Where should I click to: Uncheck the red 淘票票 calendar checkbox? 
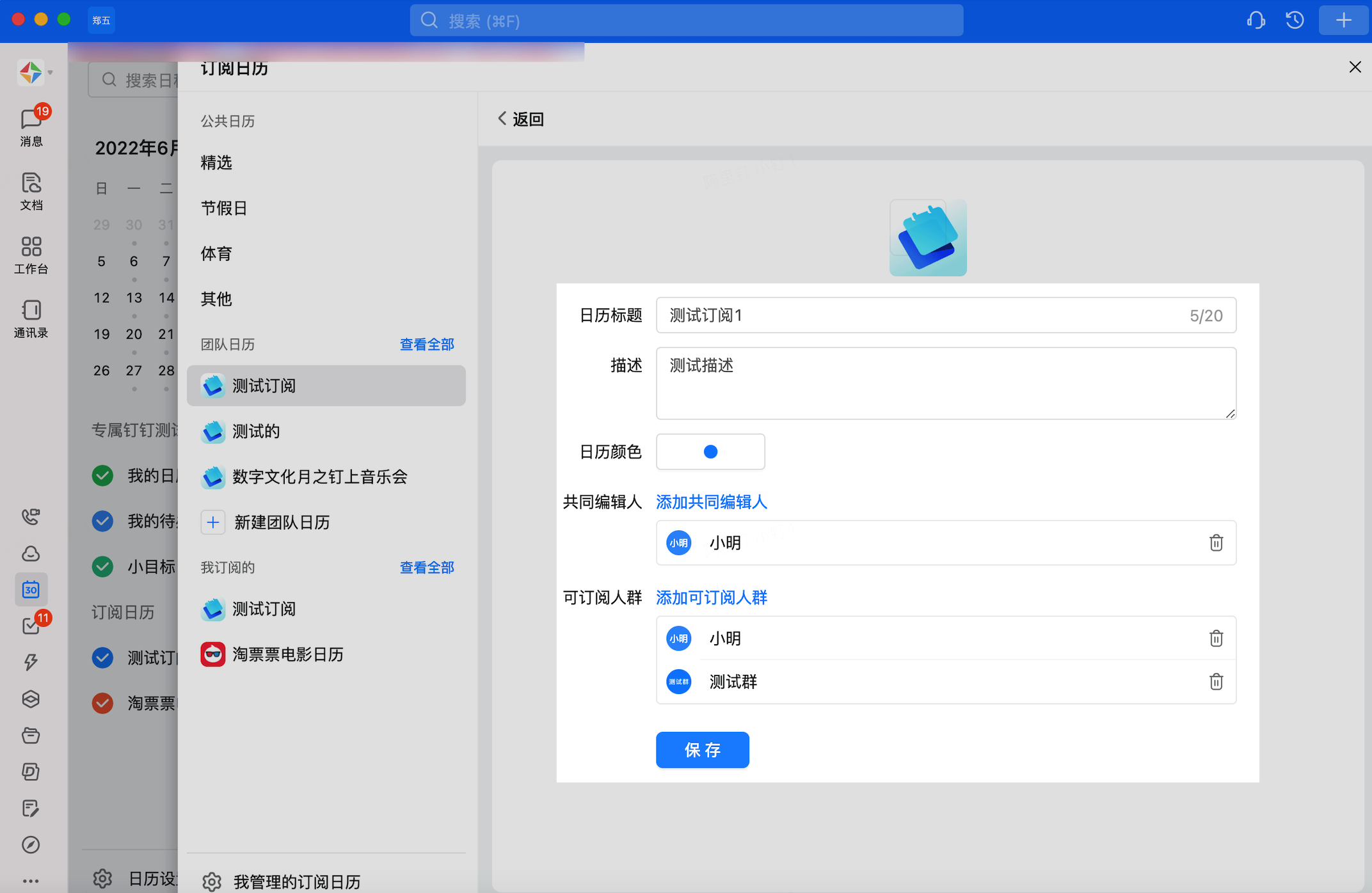[102, 703]
